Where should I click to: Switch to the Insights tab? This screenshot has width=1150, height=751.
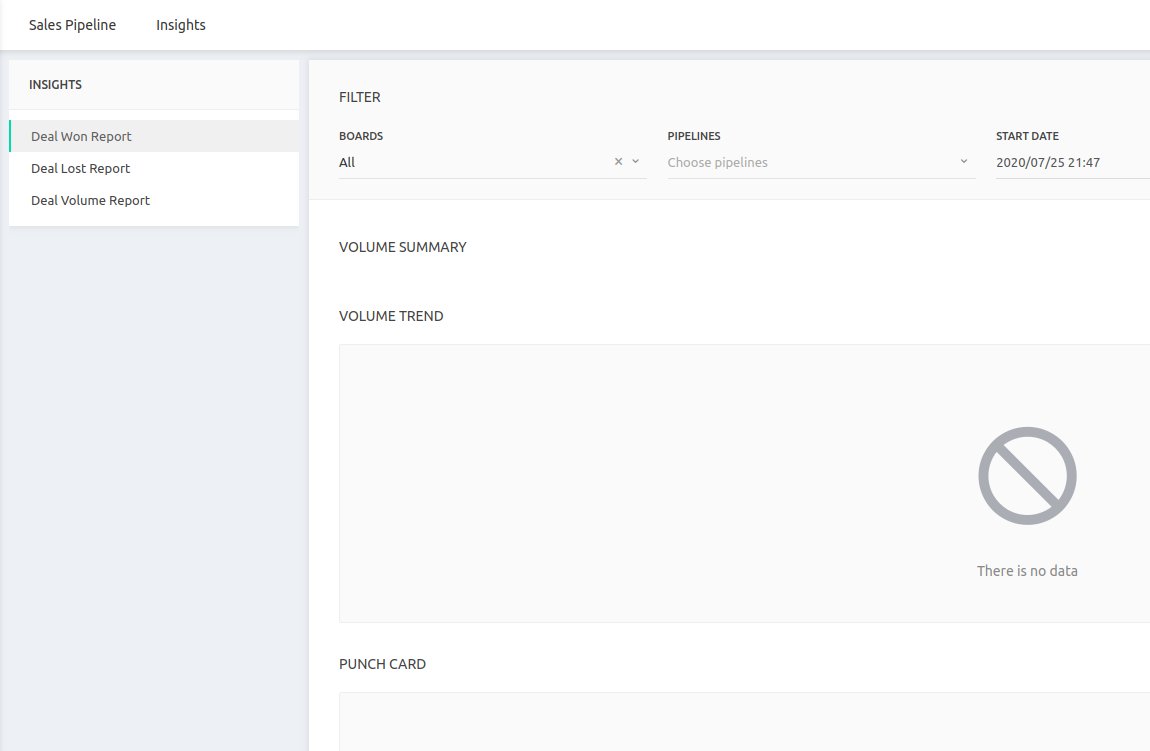pos(180,24)
